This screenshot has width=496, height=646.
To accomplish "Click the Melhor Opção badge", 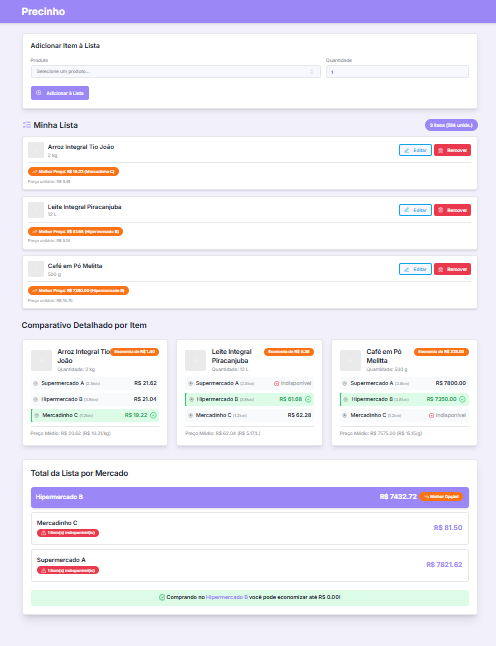I will pos(441,497).
